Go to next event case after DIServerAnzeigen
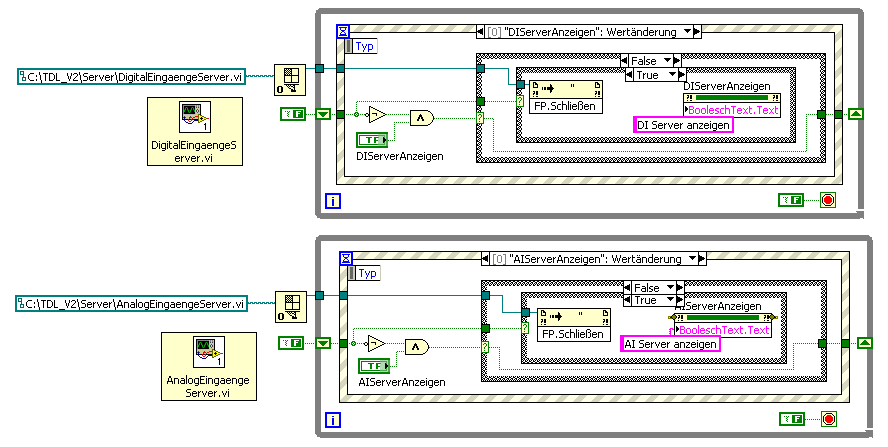Screen dimensions: 888x447 [x=698, y=32]
